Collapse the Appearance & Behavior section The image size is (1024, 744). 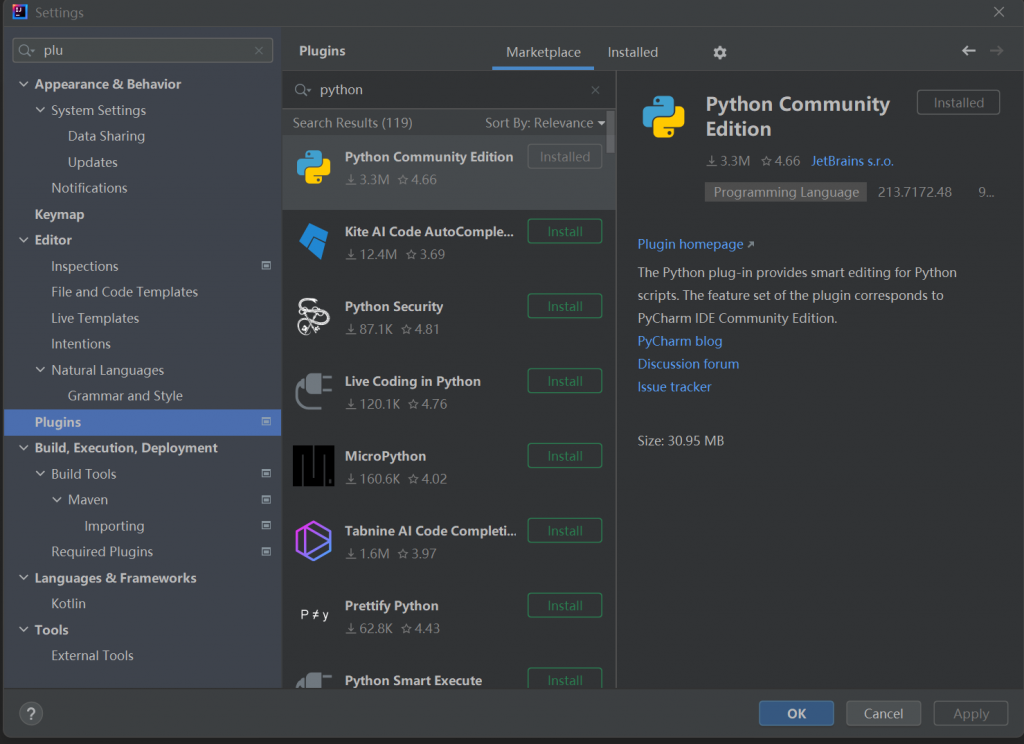(x=24, y=84)
